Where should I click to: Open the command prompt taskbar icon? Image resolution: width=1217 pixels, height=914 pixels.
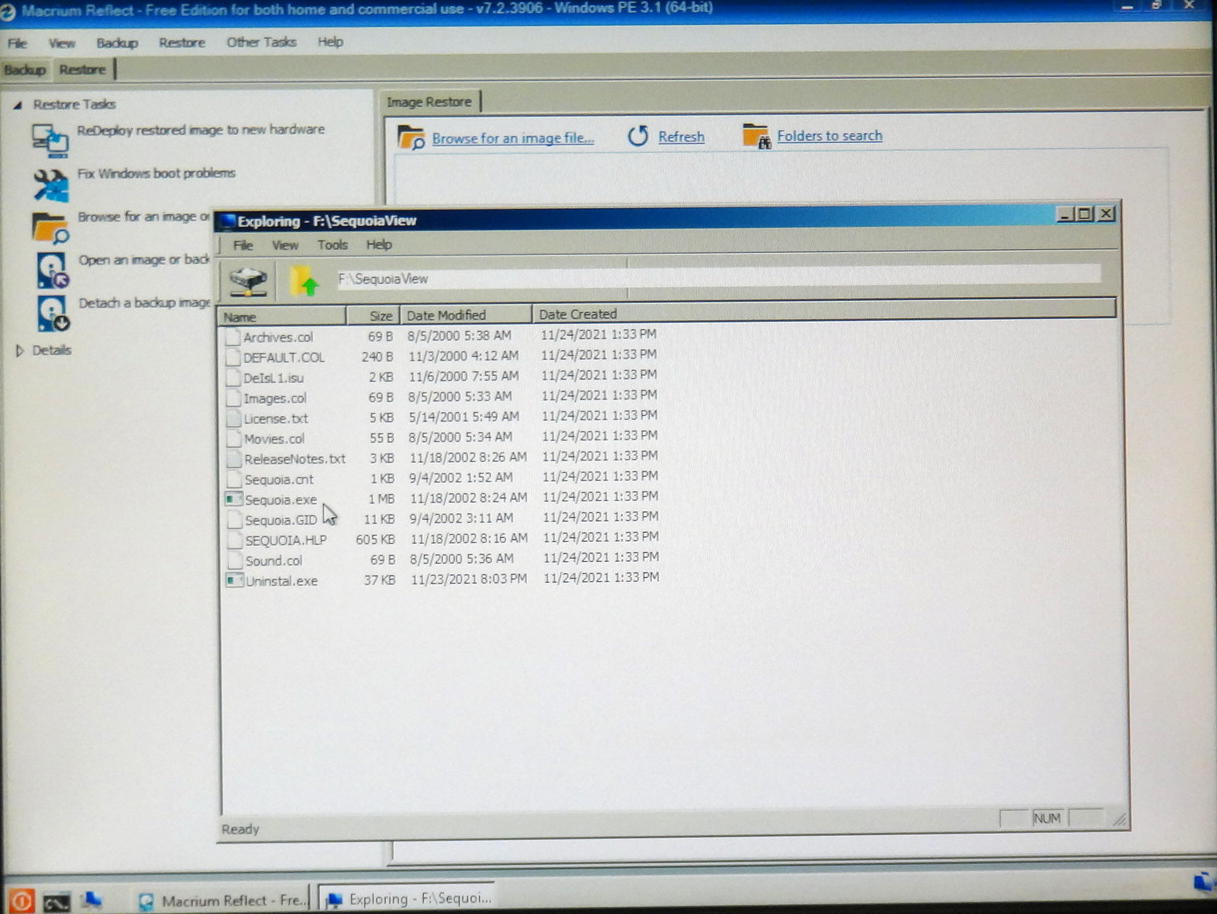[56, 902]
